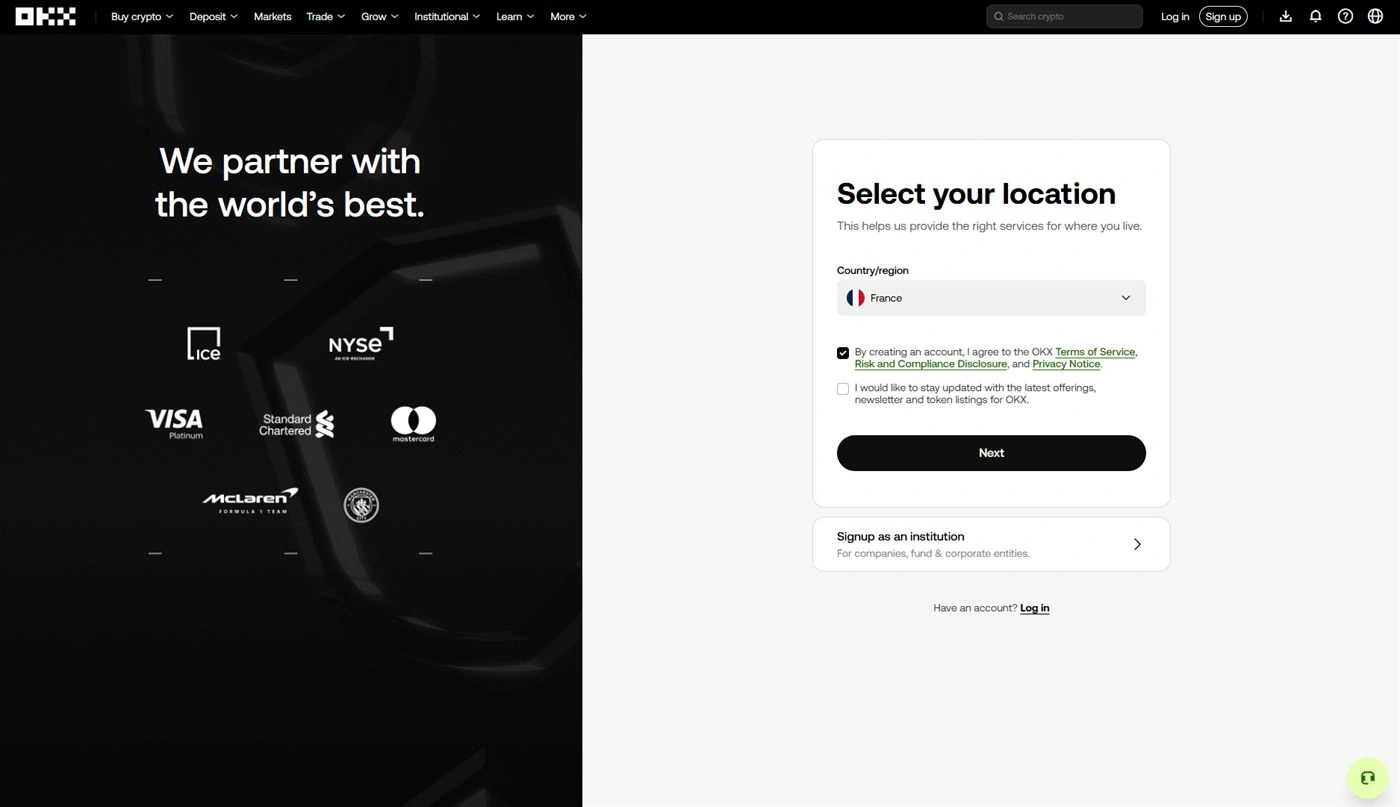Click the 'Select your location' heading
Image resolution: width=1400 pixels, height=807 pixels.
click(x=976, y=193)
